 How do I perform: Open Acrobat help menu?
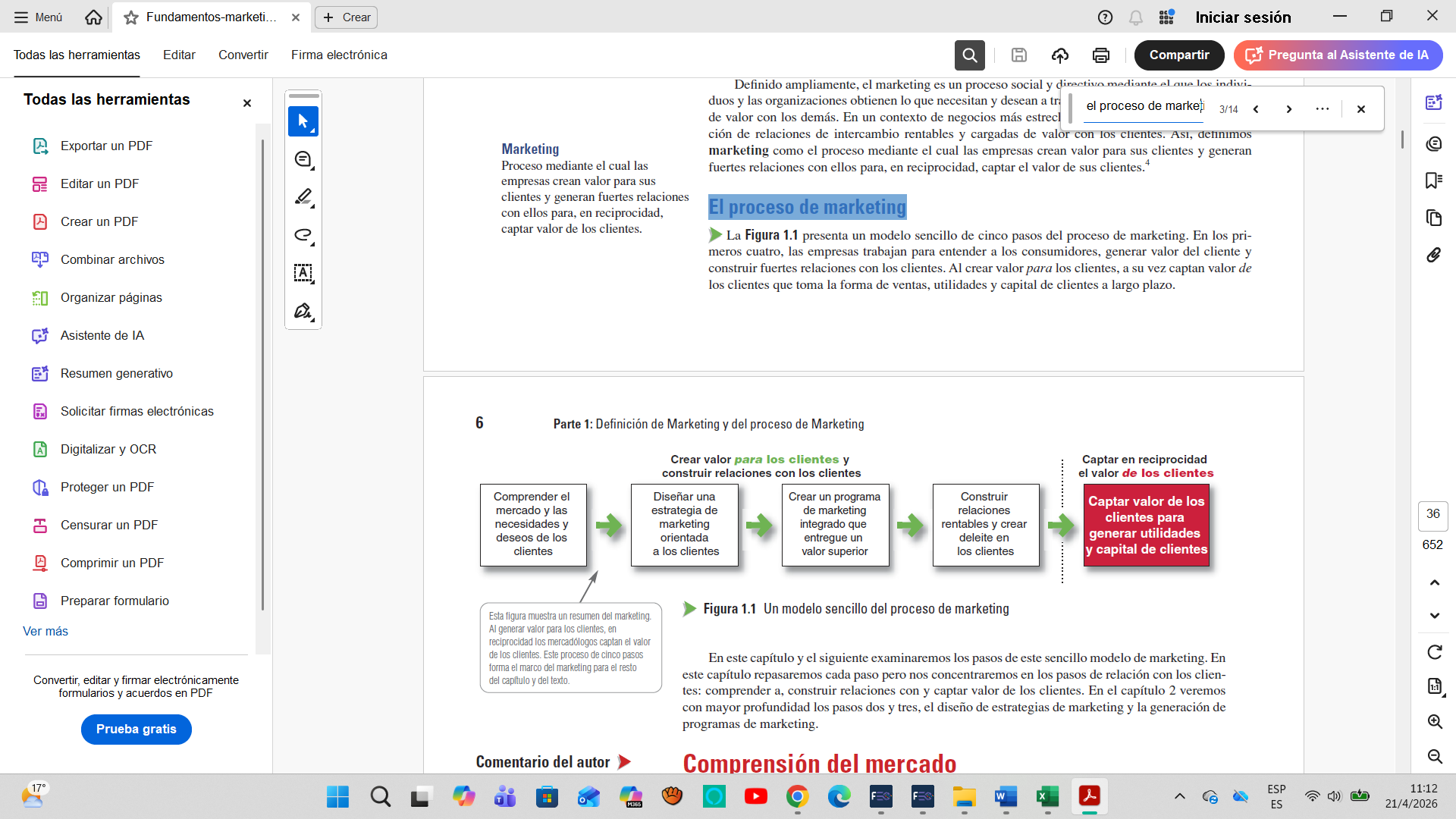coord(1105,17)
